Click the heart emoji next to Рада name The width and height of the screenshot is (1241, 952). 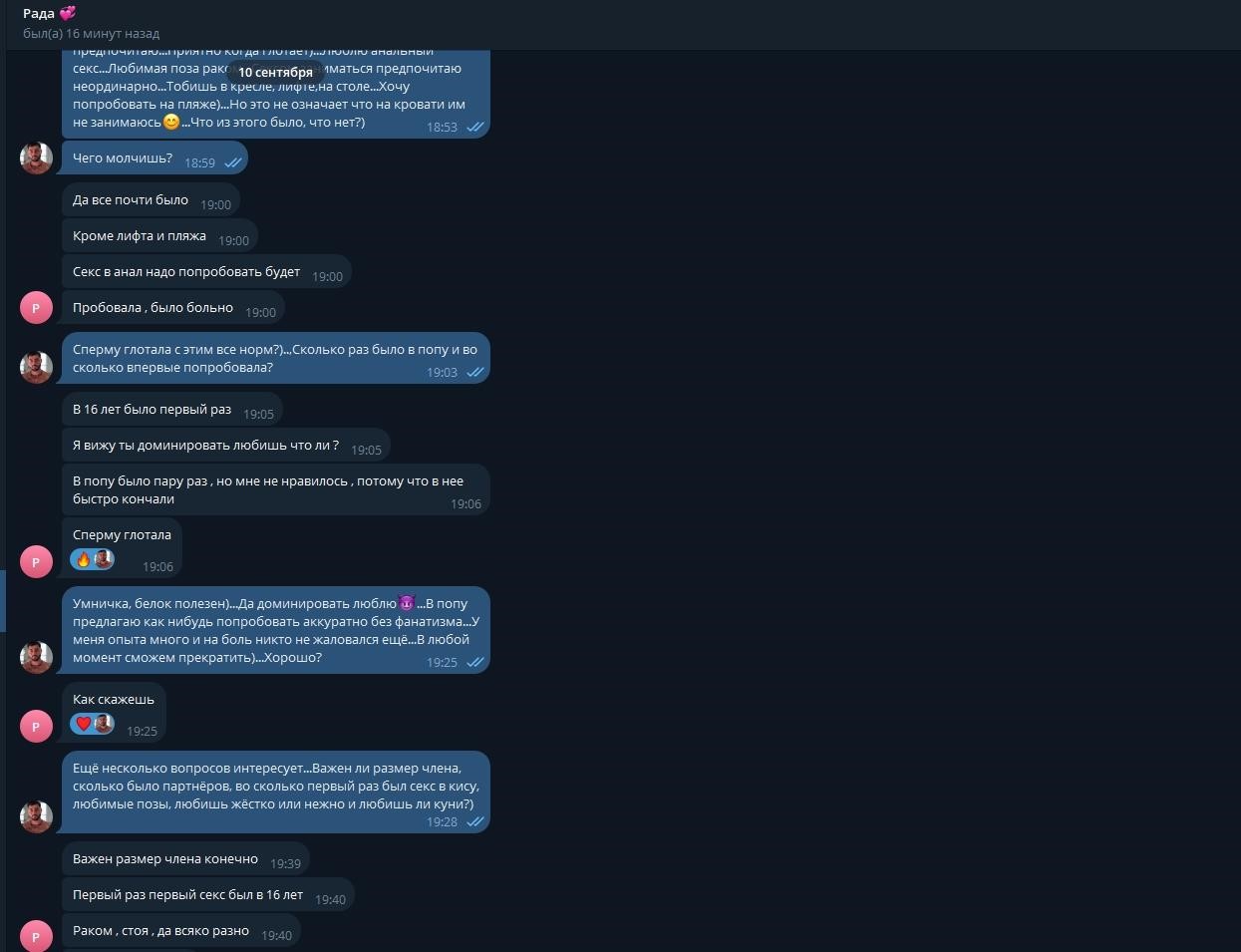tap(68, 13)
